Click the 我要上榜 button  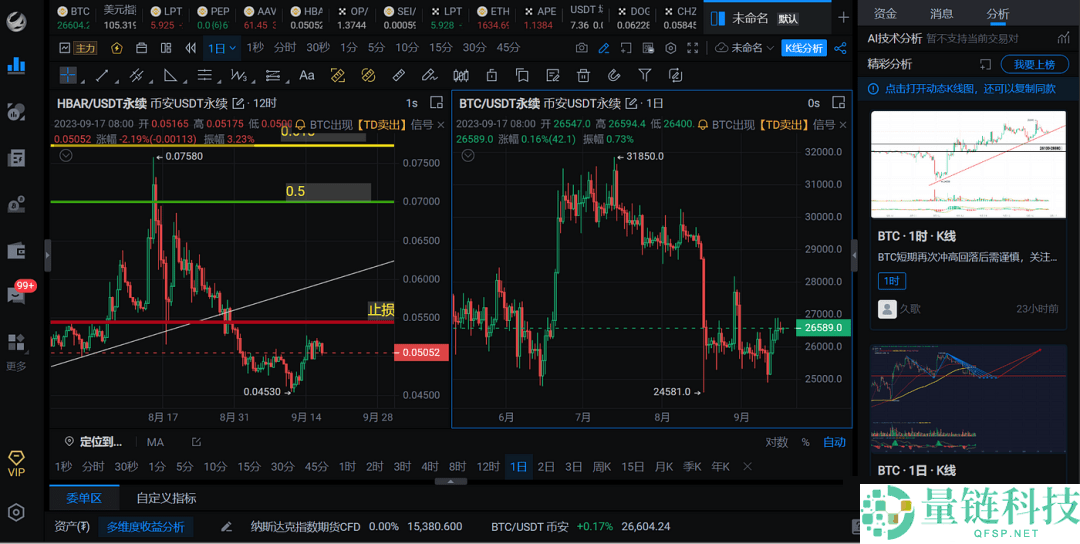coord(1033,64)
